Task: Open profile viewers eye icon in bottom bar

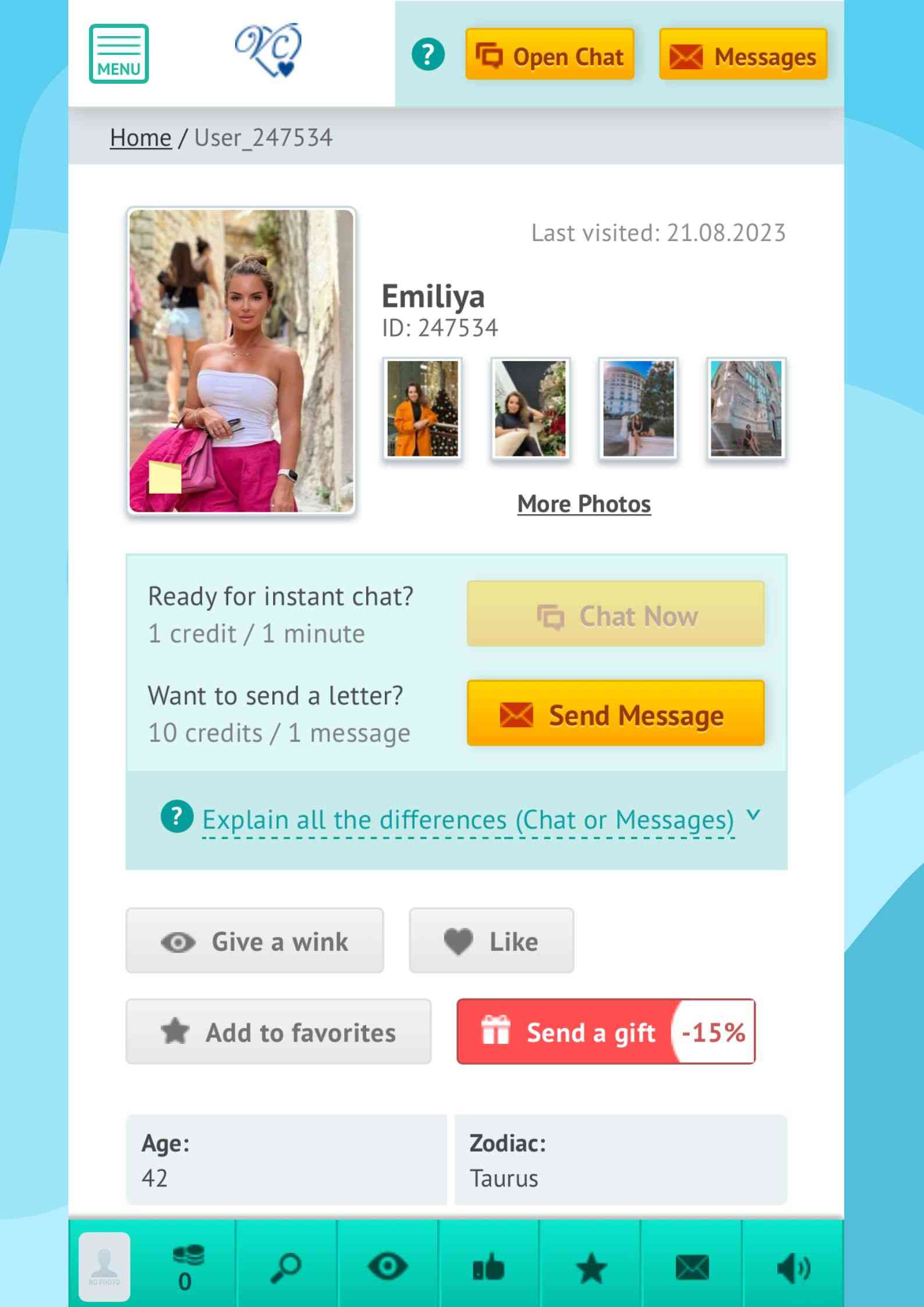Action: 388,1267
